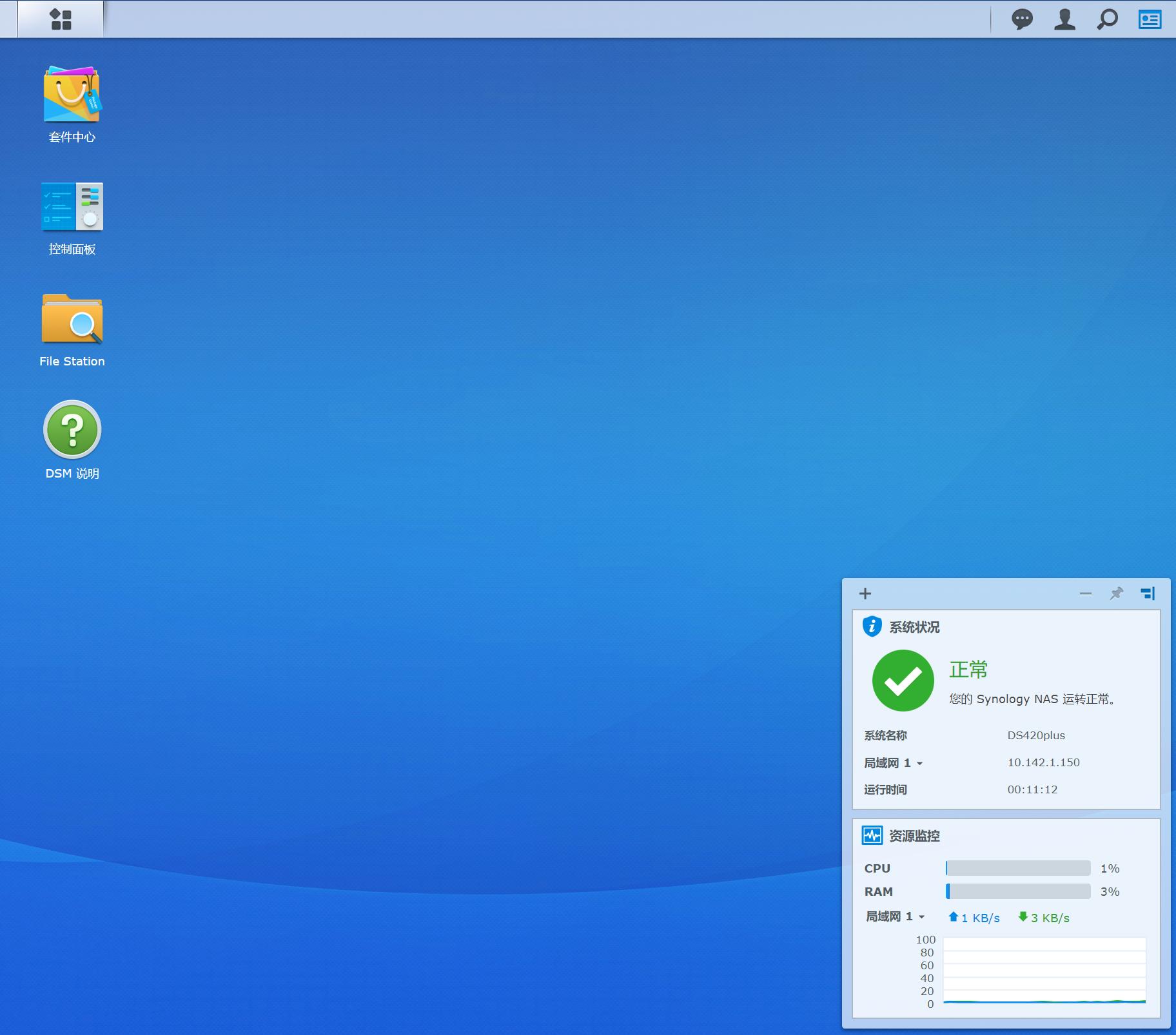Viewport: 1176px width, 1035px height.
Task: Toggle widget panel dock position icon
Action: 1148,594
